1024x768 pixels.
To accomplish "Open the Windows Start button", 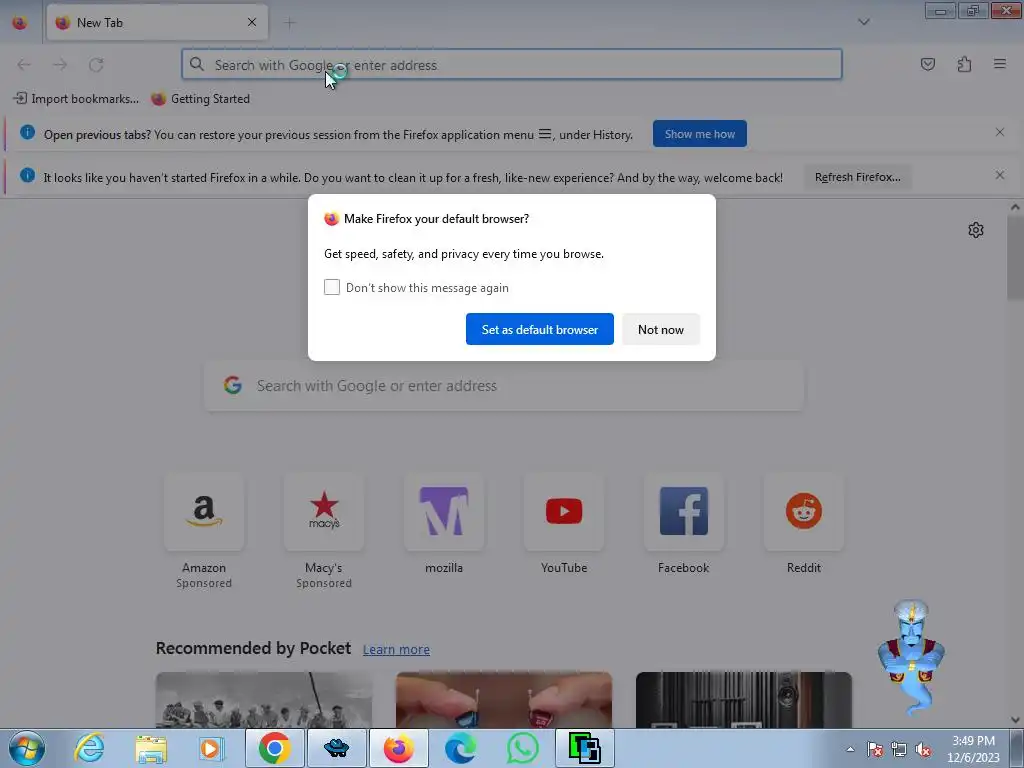I will coord(27,748).
